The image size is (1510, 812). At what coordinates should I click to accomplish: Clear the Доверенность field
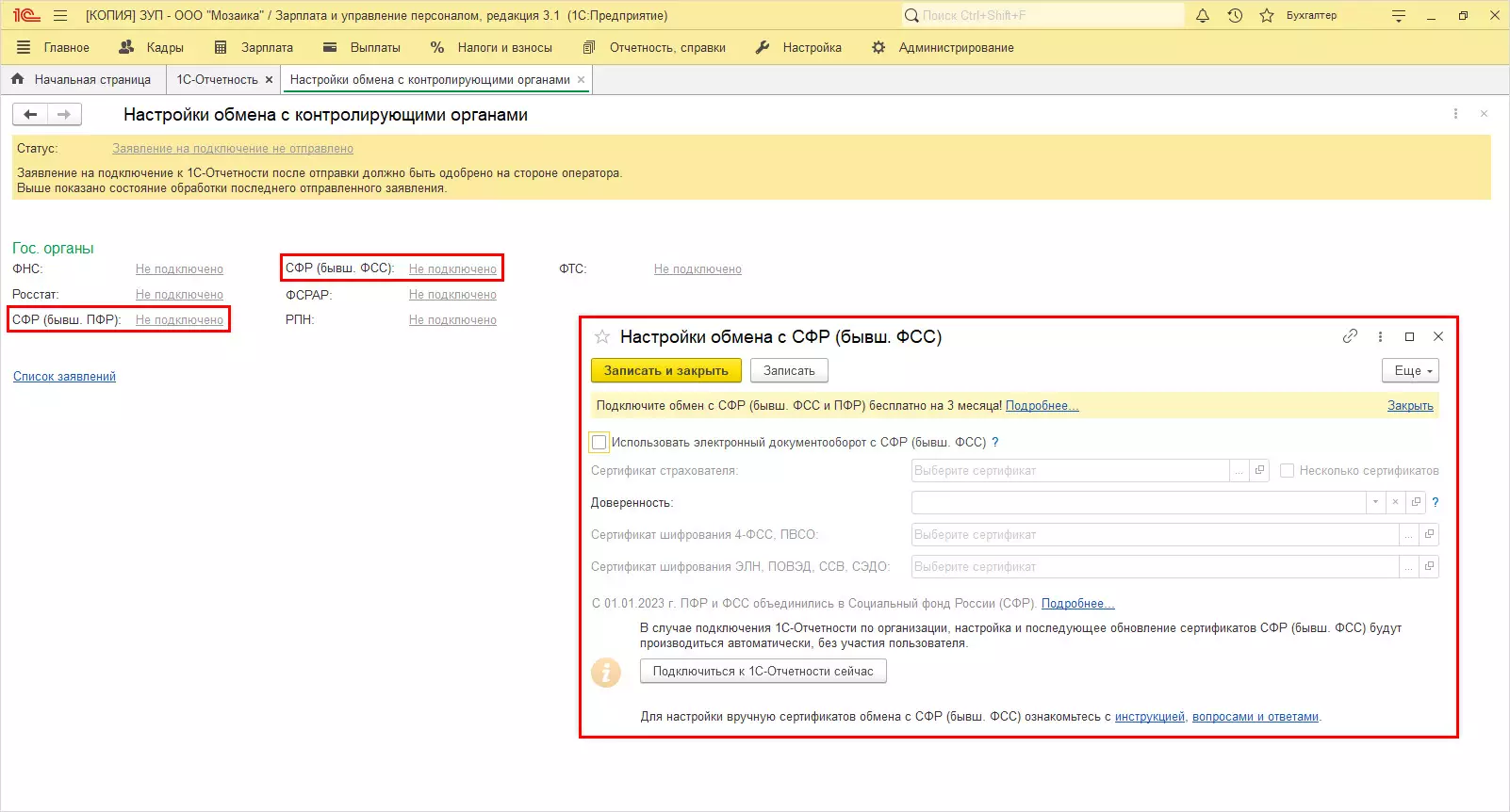click(1396, 502)
